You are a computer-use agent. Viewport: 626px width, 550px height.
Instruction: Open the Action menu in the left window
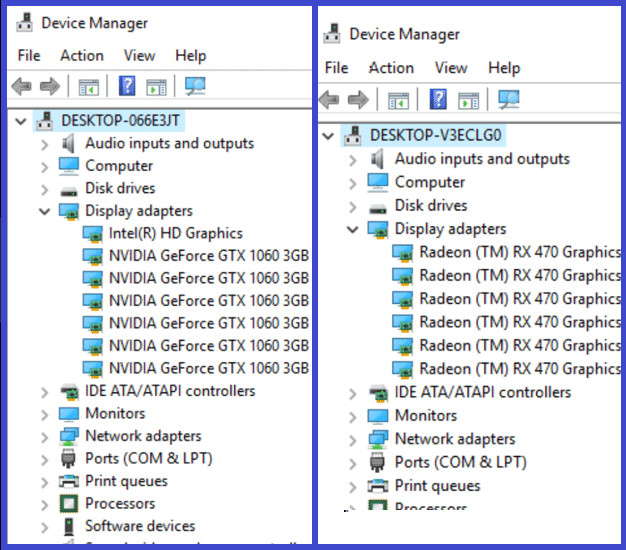pyautogui.click(x=81, y=55)
